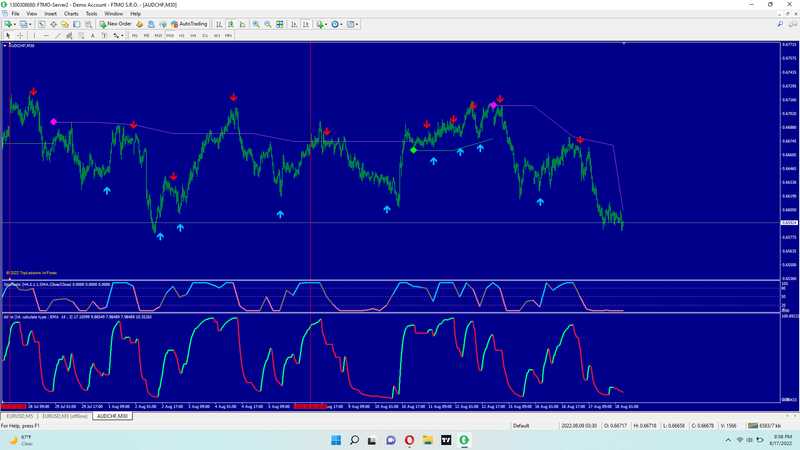800x450 pixels.
Task: Draw a vertical line object
Action: tap(34, 35)
